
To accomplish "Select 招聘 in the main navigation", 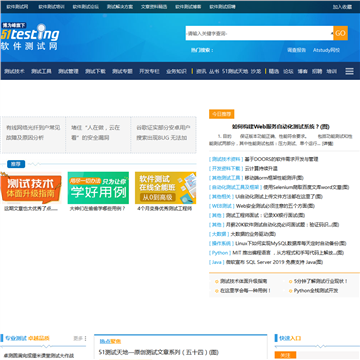I will 317,71.
